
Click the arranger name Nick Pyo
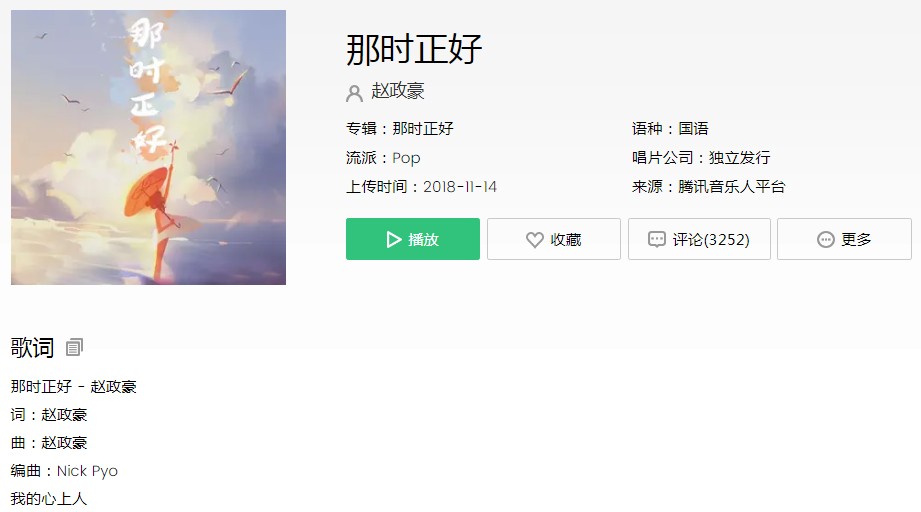tap(87, 471)
